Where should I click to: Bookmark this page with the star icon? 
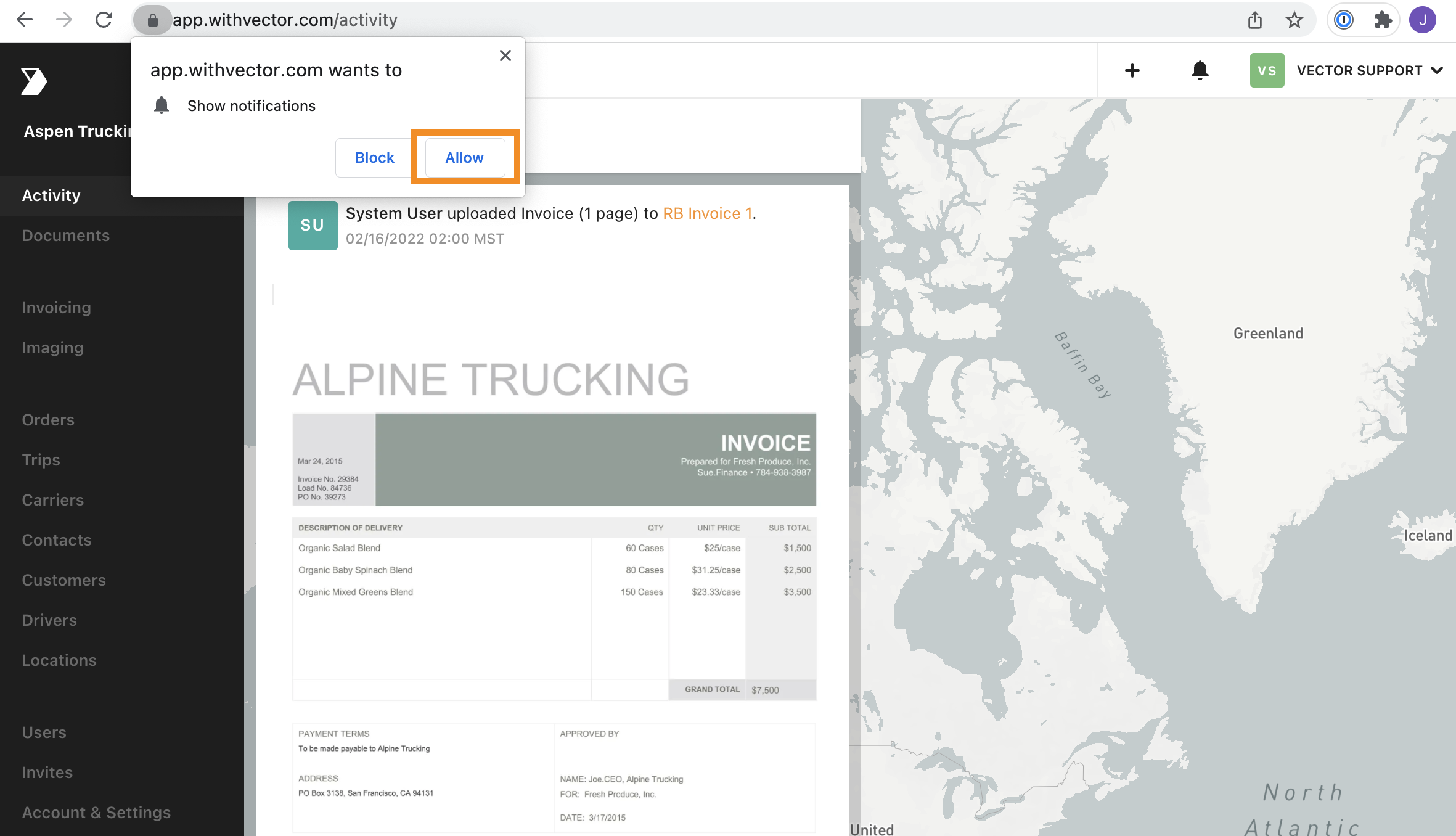1294,20
